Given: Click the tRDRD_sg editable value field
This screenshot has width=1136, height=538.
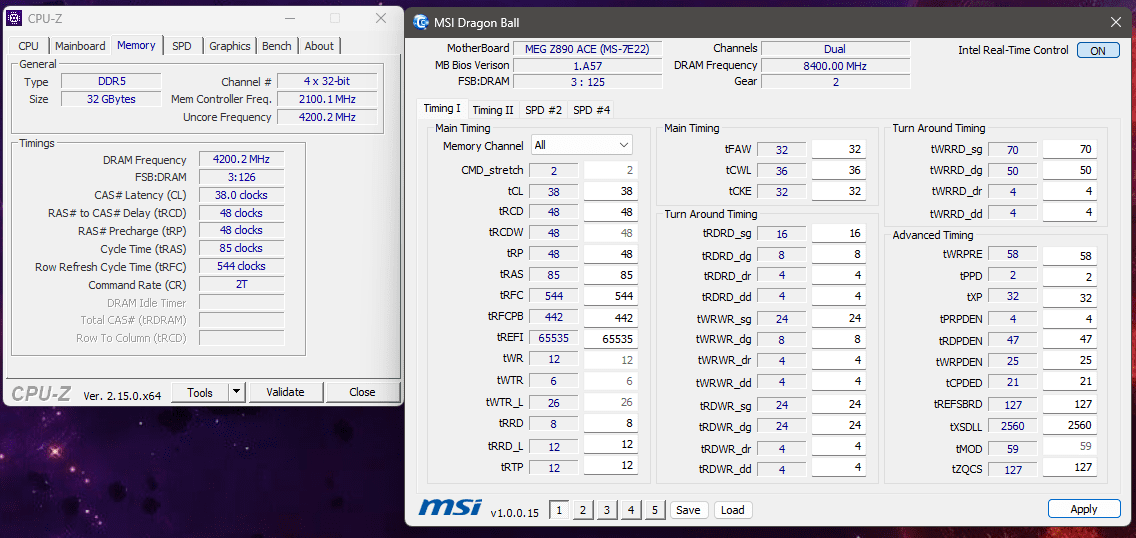Looking at the screenshot, I should click(839, 233).
